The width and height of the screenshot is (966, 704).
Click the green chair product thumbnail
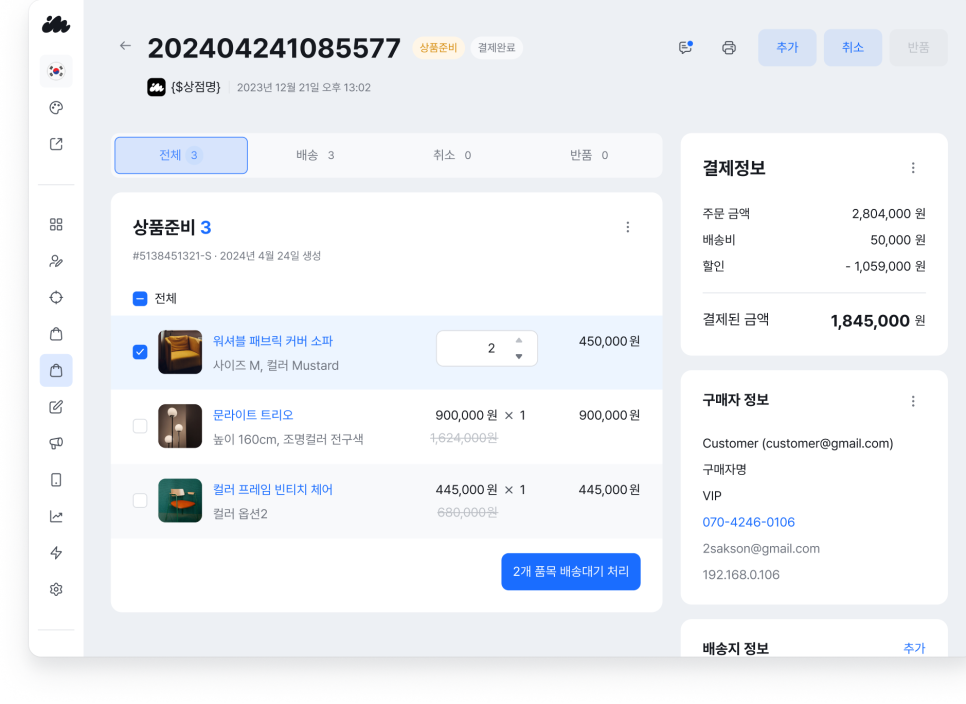(x=180, y=500)
